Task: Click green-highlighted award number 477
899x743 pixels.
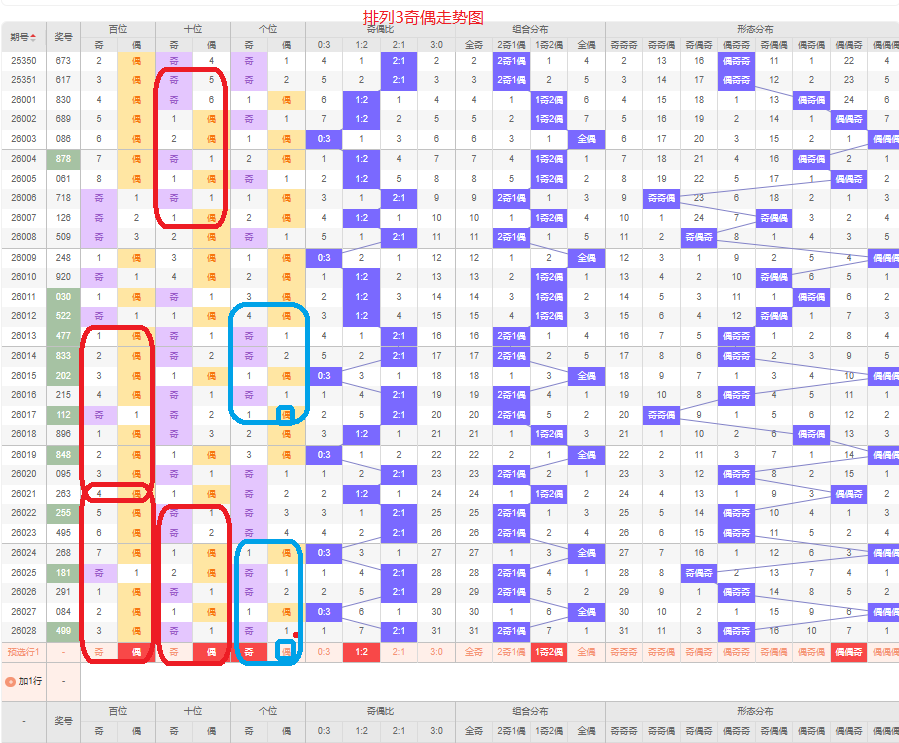Action: pos(63,336)
